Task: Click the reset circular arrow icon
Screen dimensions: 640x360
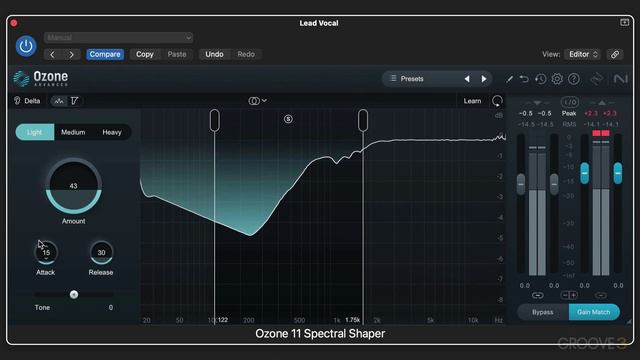Action: (x=497, y=101)
